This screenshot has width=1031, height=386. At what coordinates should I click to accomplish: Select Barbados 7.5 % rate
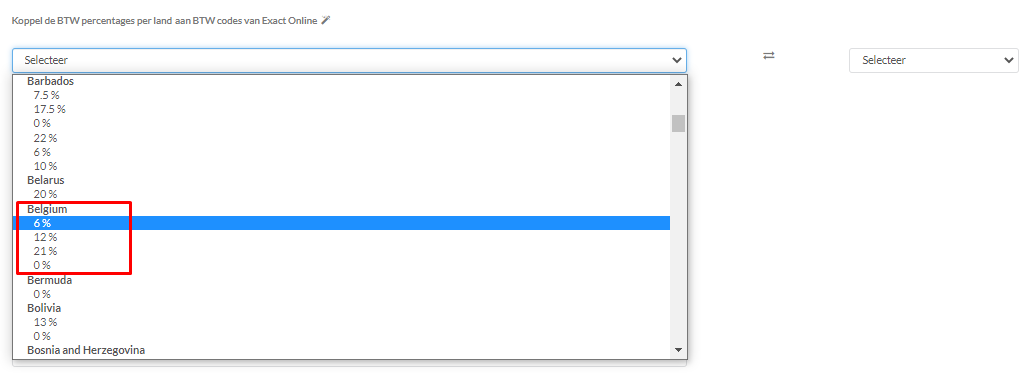(x=341, y=95)
